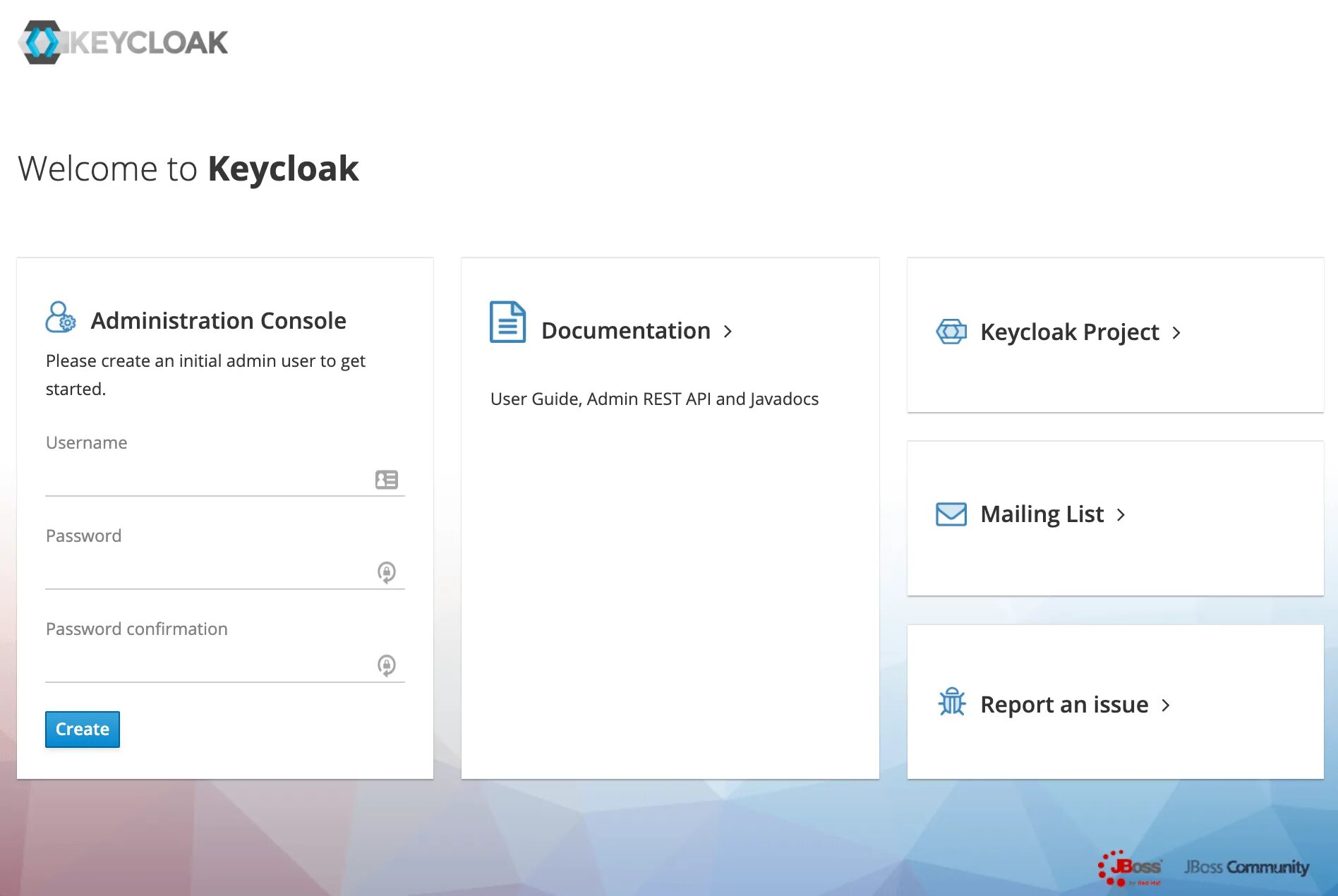The image size is (1338, 896).
Task: Click the chevron next to Report an issue
Action: (1166, 706)
